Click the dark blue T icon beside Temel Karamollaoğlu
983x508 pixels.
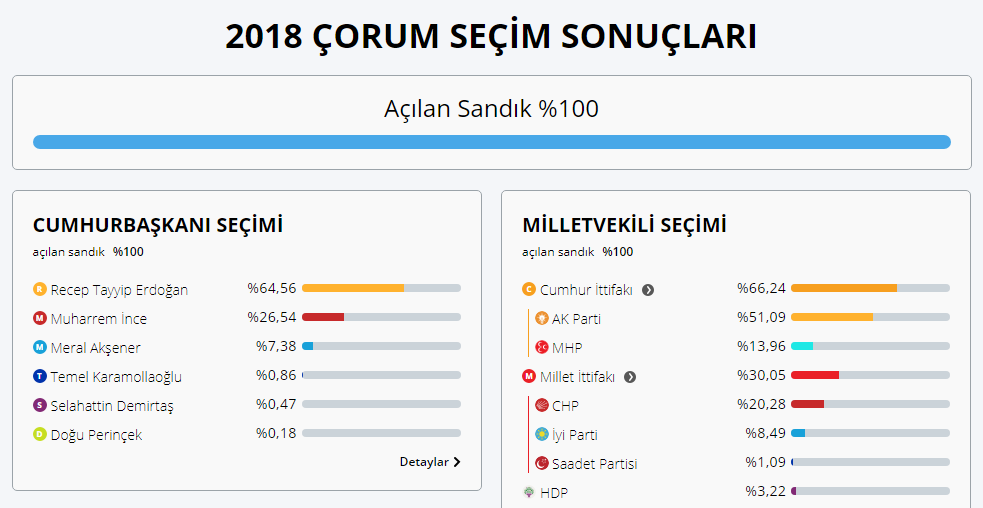click(40, 376)
